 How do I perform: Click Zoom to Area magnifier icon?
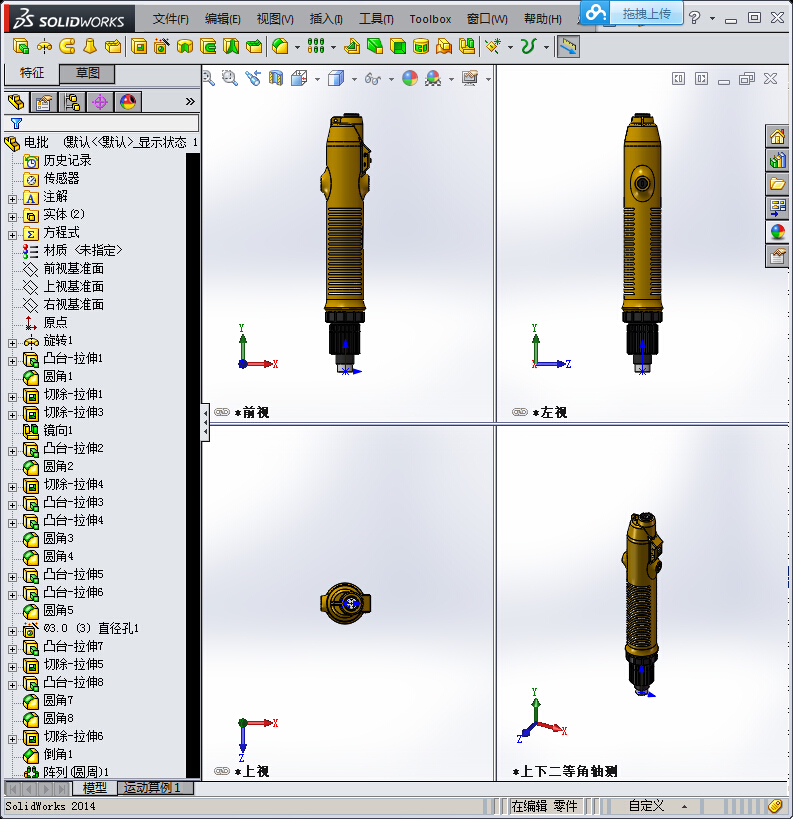pyautogui.click(x=230, y=79)
